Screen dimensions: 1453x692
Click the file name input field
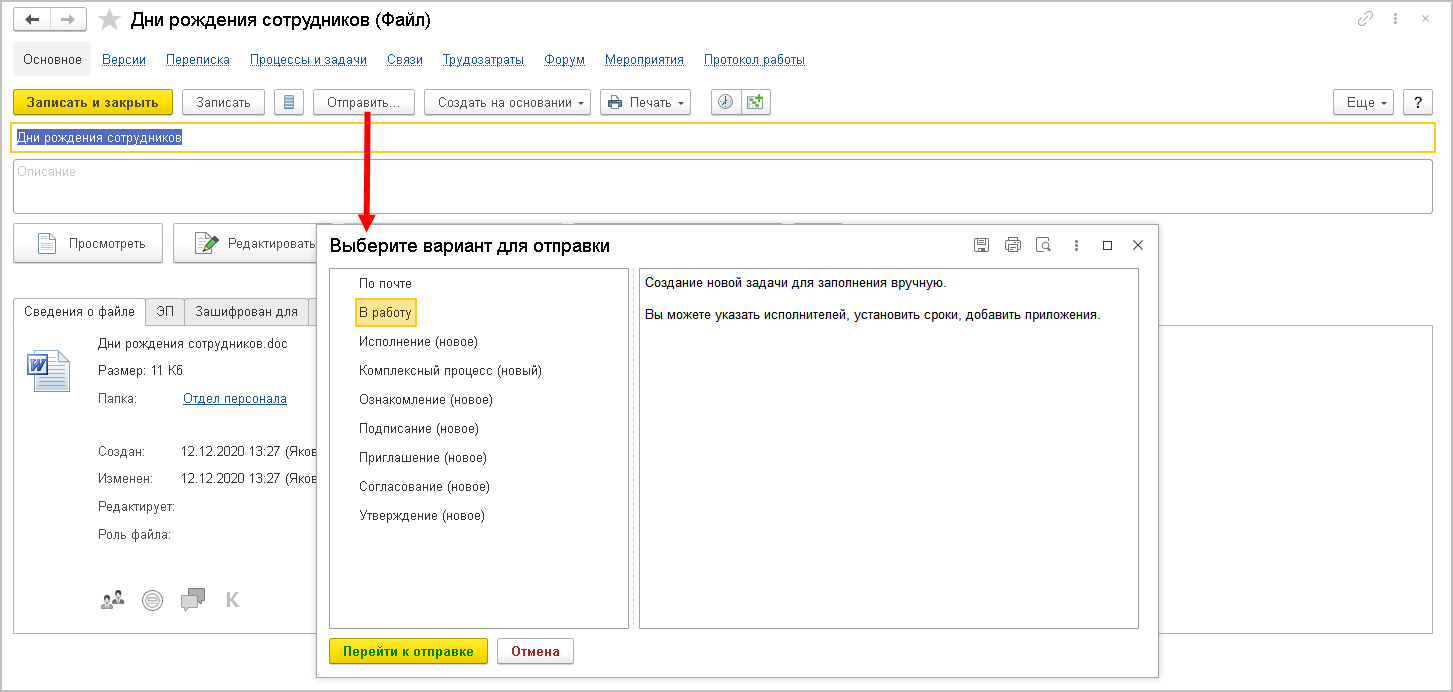[x=722, y=137]
